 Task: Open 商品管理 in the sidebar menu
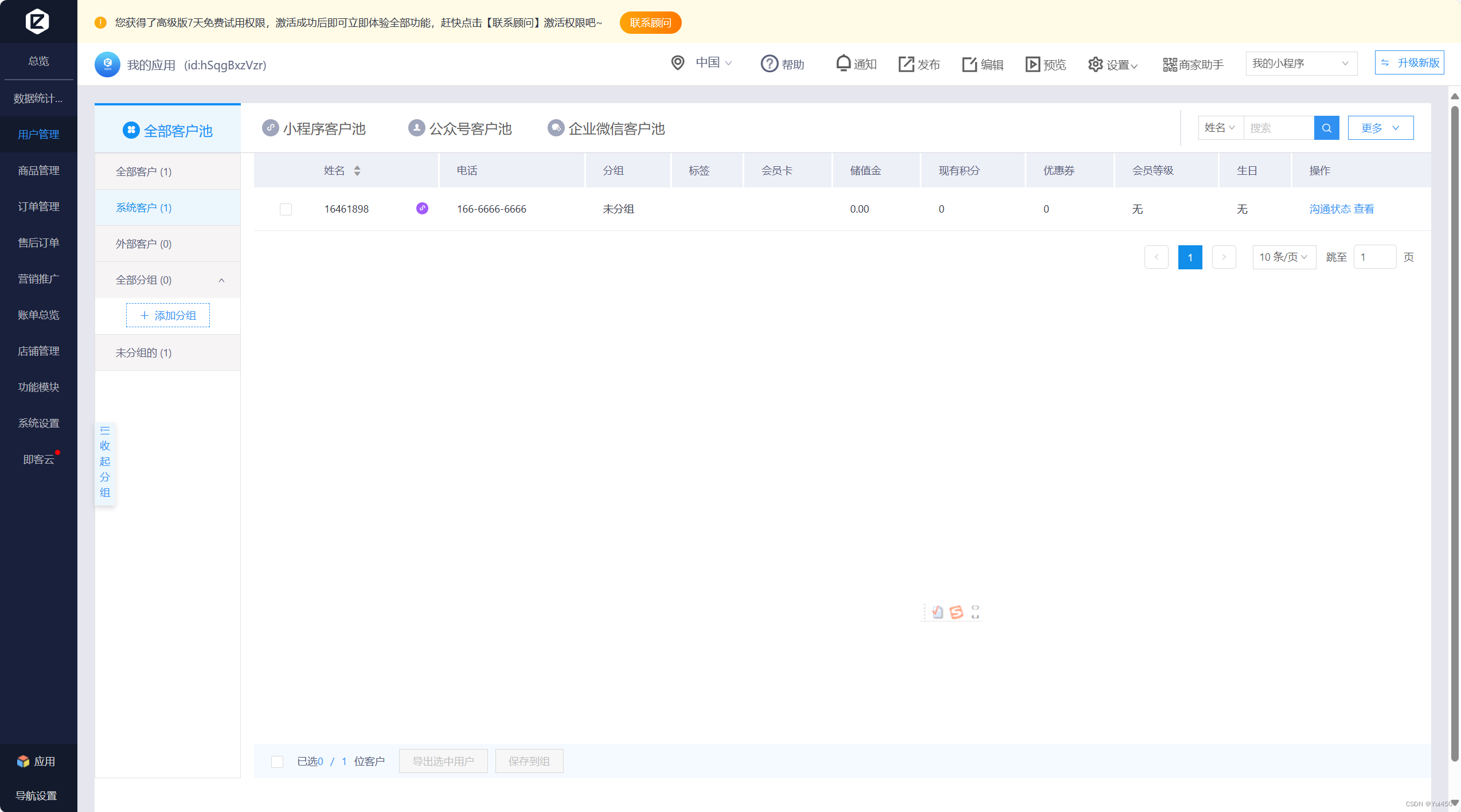pyautogui.click(x=38, y=170)
